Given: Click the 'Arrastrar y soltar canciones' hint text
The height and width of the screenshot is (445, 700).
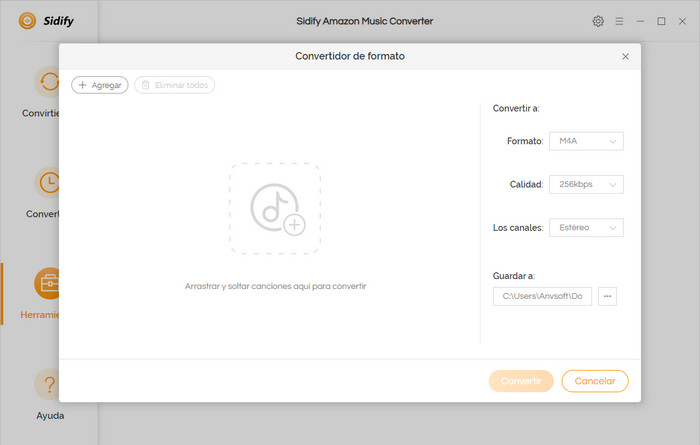Looking at the screenshot, I should coord(275,286).
